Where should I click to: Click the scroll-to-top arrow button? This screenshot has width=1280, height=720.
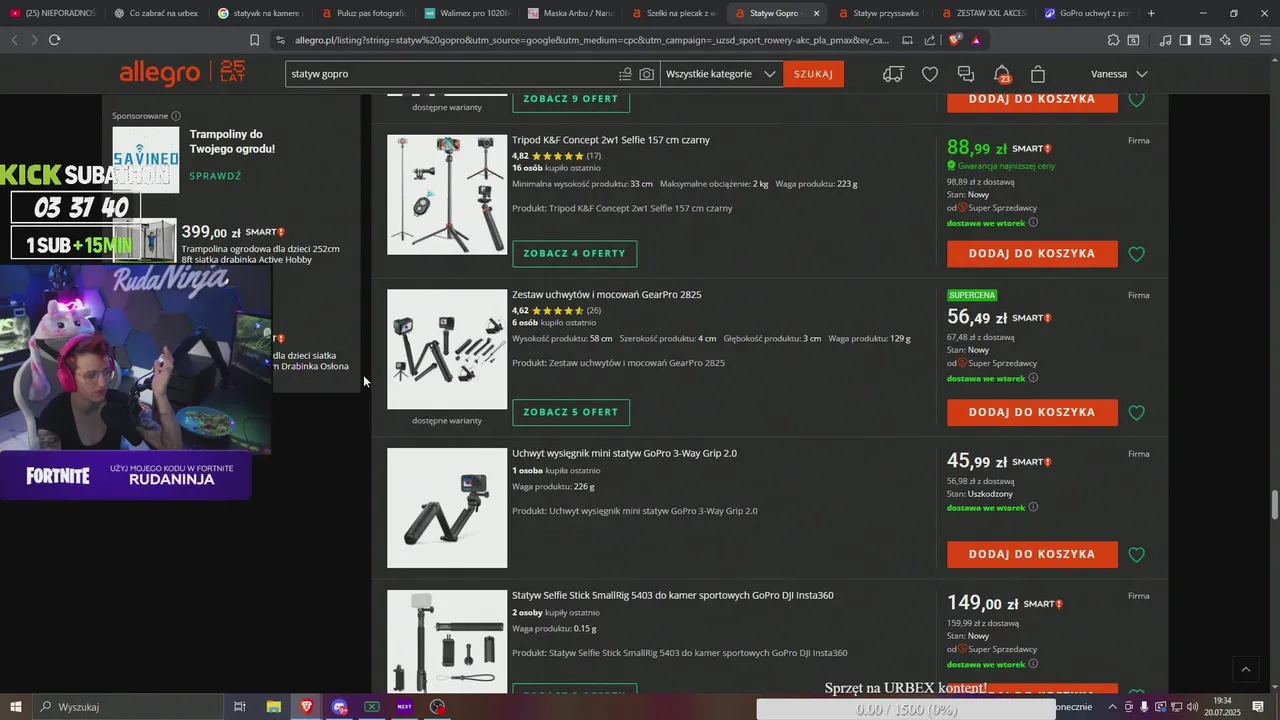[1245, 670]
